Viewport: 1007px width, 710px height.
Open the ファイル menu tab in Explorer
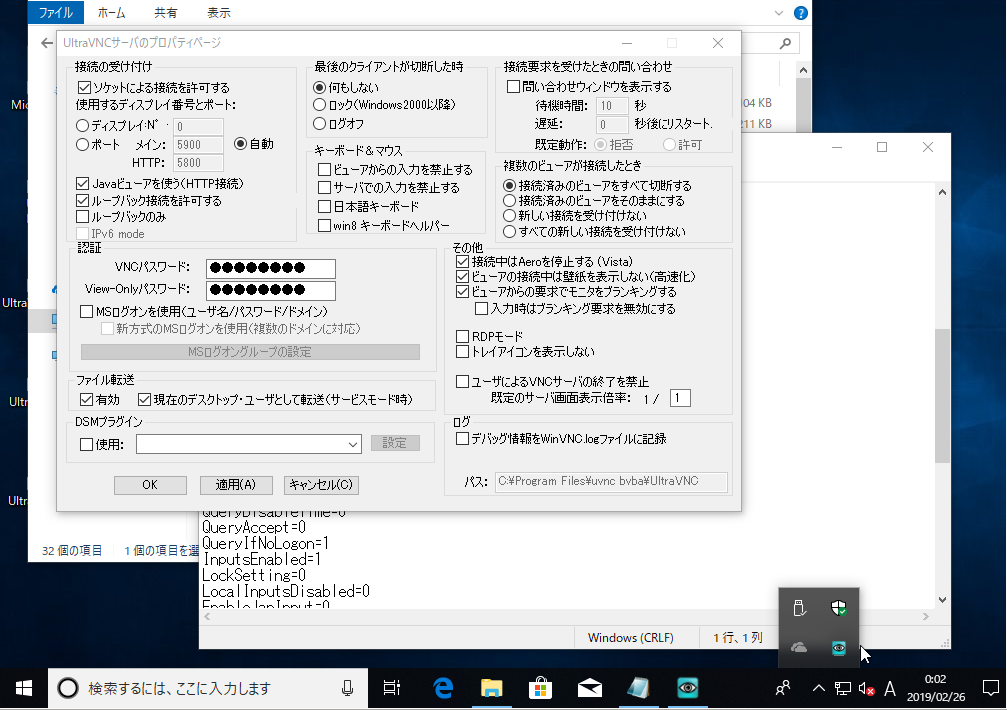click(56, 14)
